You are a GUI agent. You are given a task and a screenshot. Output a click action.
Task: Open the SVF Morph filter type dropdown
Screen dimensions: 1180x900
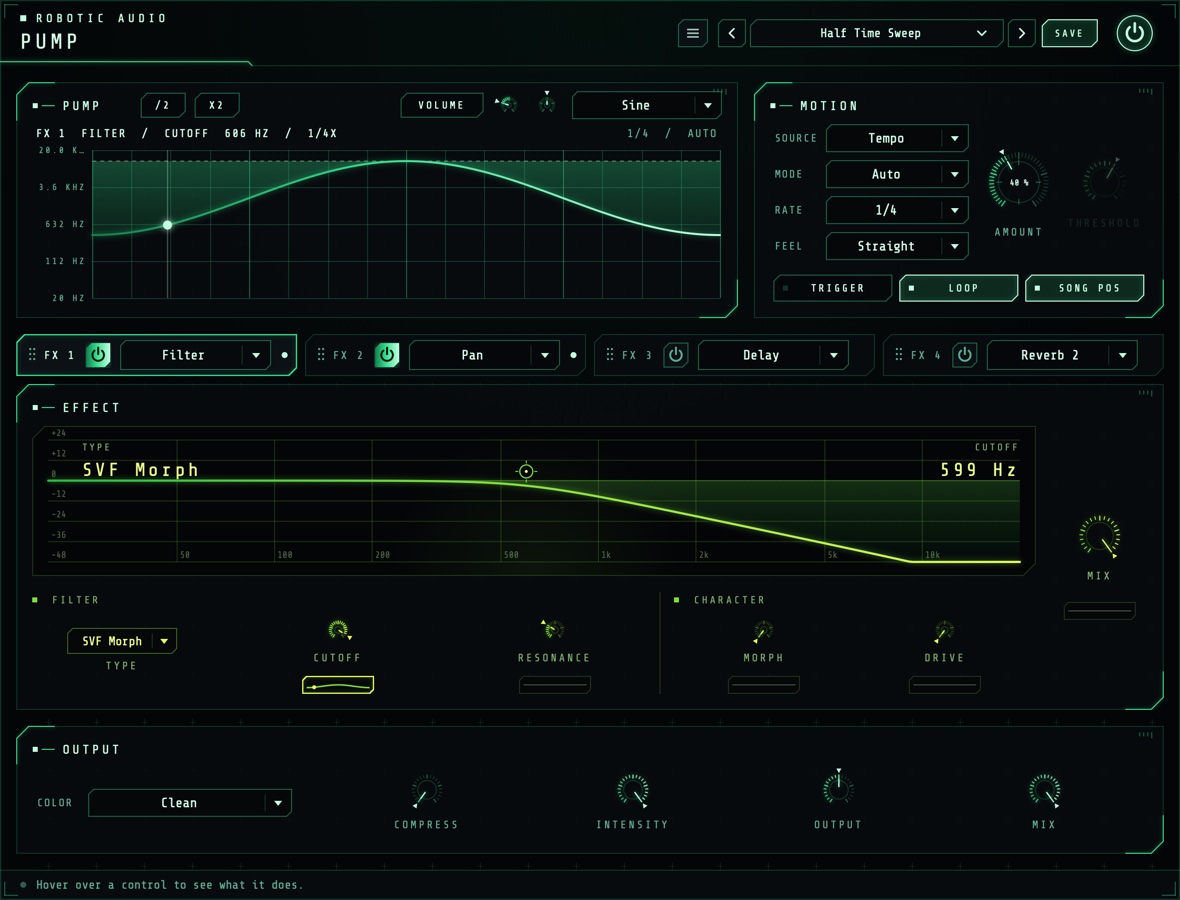pos(122,641)
